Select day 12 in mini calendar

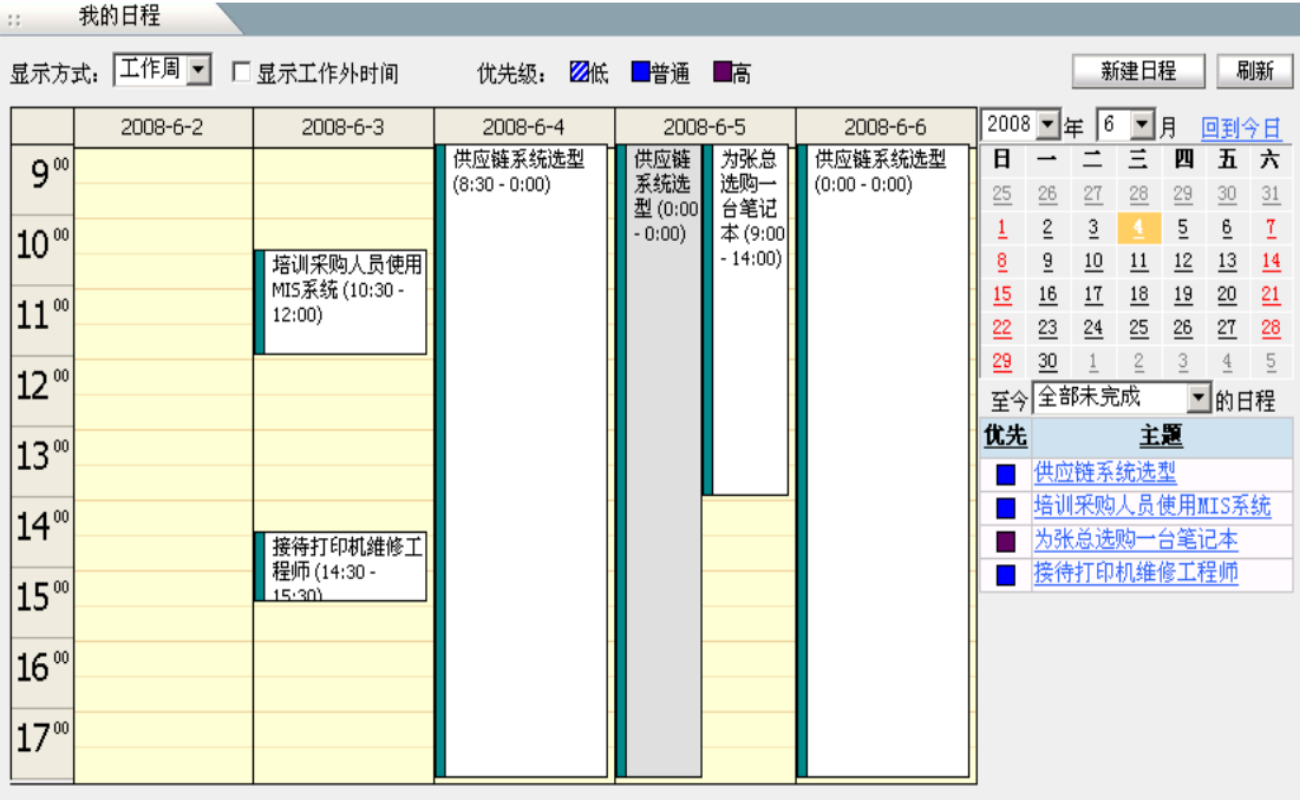(1183, 261)
